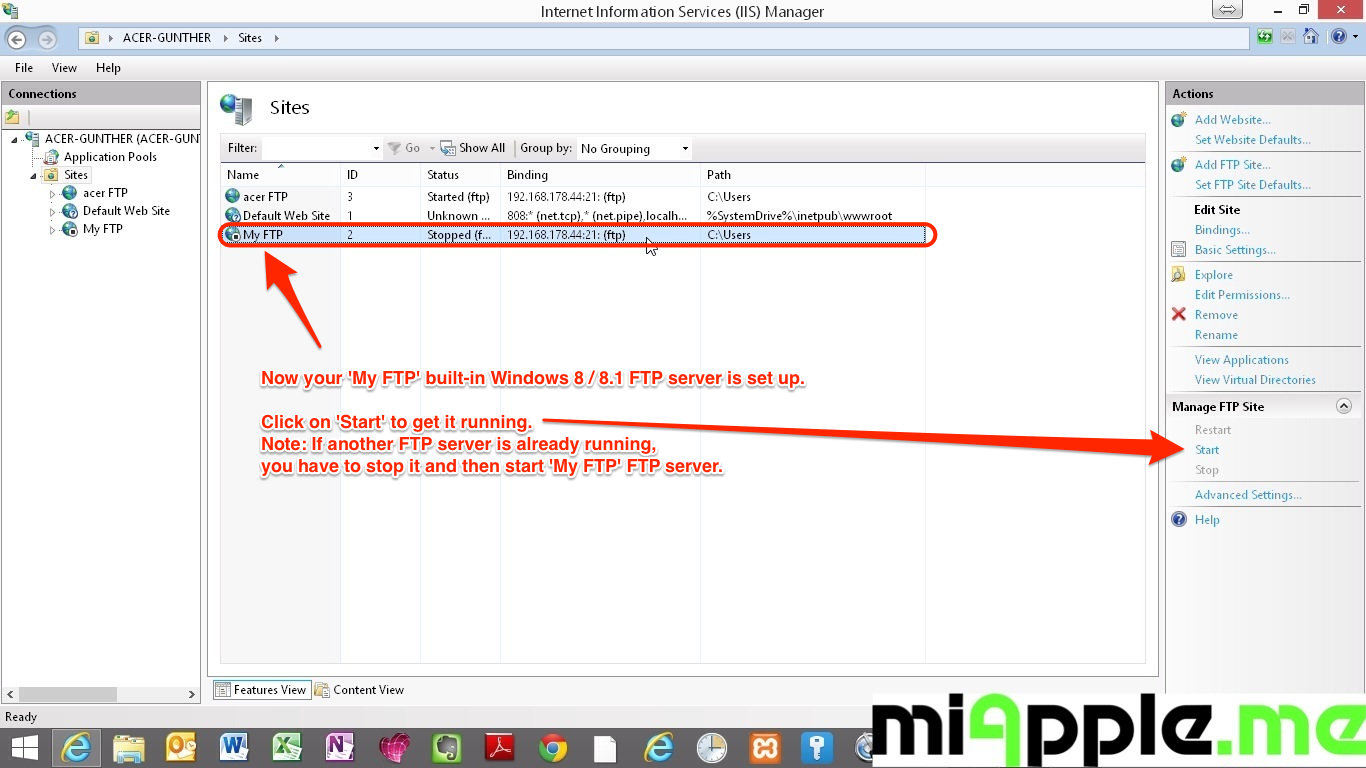
Task: Click the Add FTP Site globe icon
Action: 1179,165
